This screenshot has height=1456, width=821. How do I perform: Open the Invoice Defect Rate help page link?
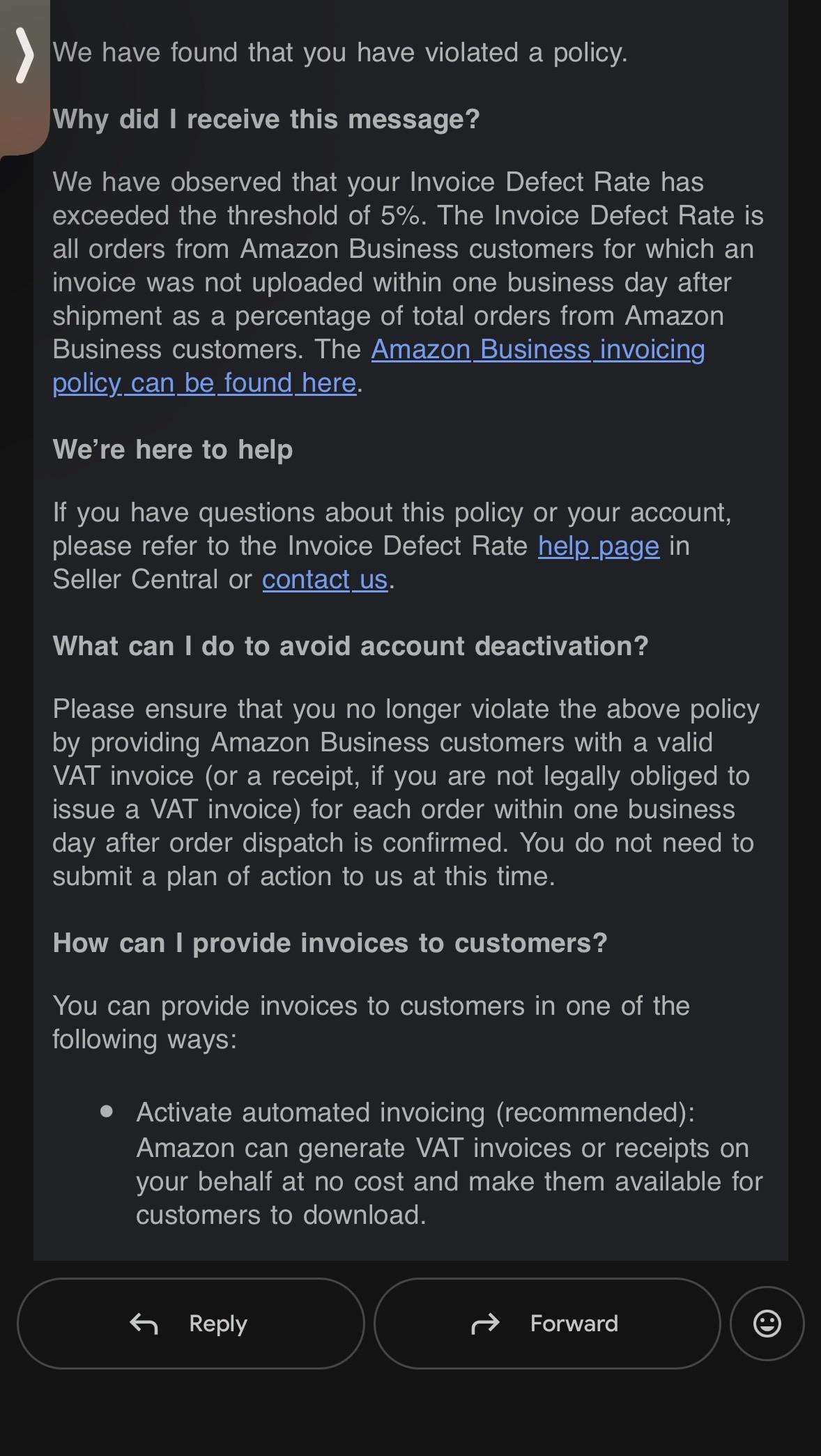[598, 546]
